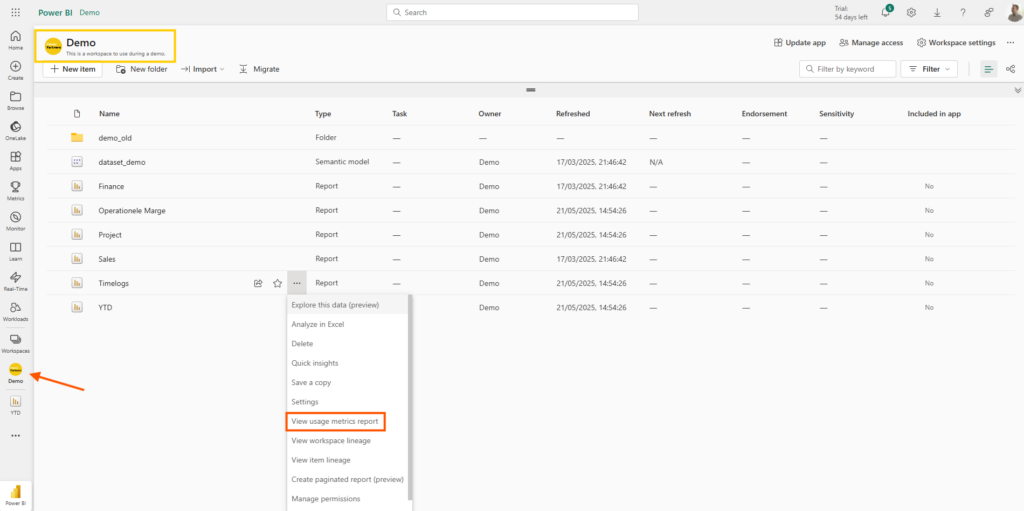Open Workloads in the sidebar
This screenshot has height=511, width=1024.
pos(16,312)
